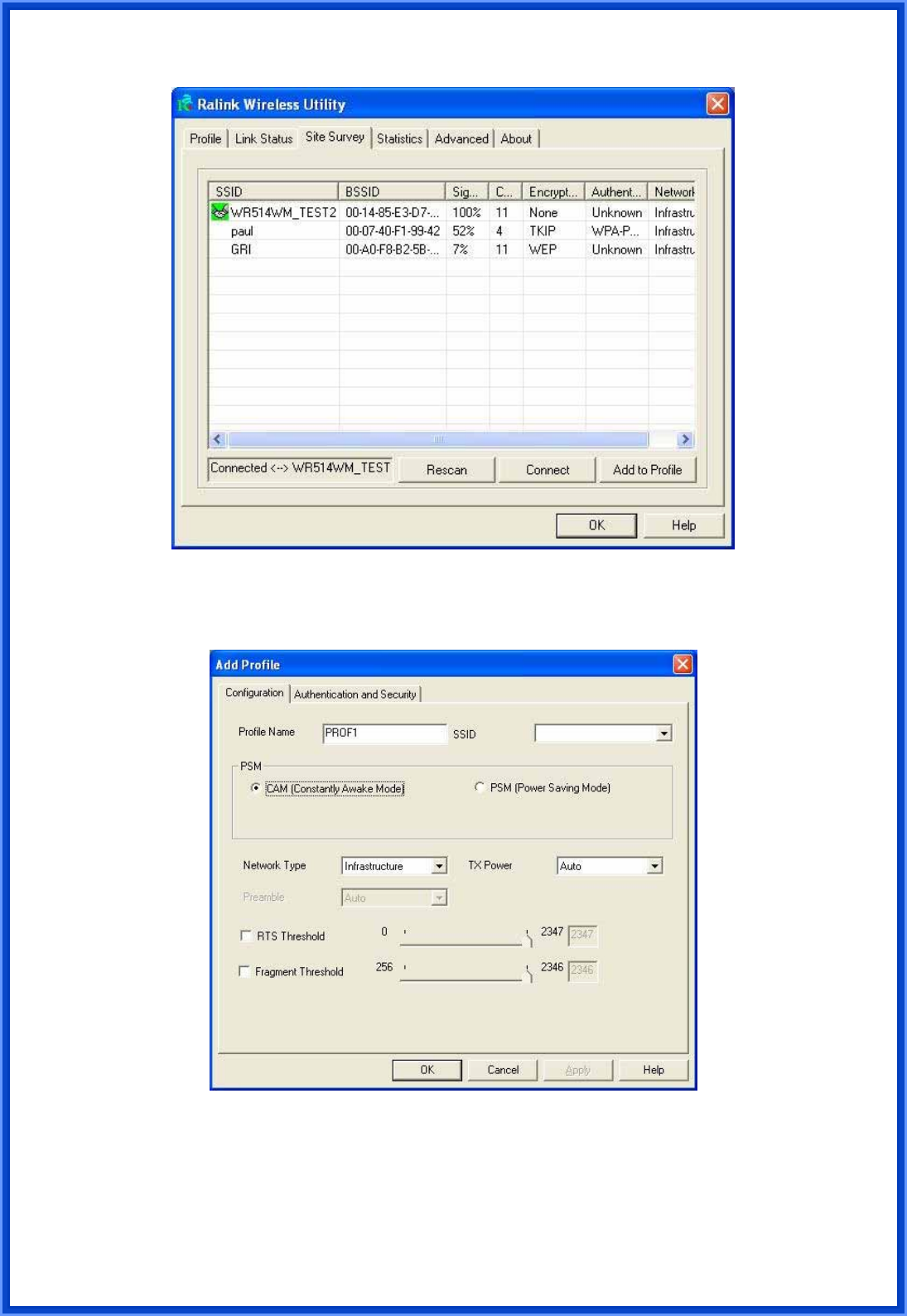
Task: Click right arrow of horizontal scrollbar
Action: pyautogui.click(x=685, y=439)
